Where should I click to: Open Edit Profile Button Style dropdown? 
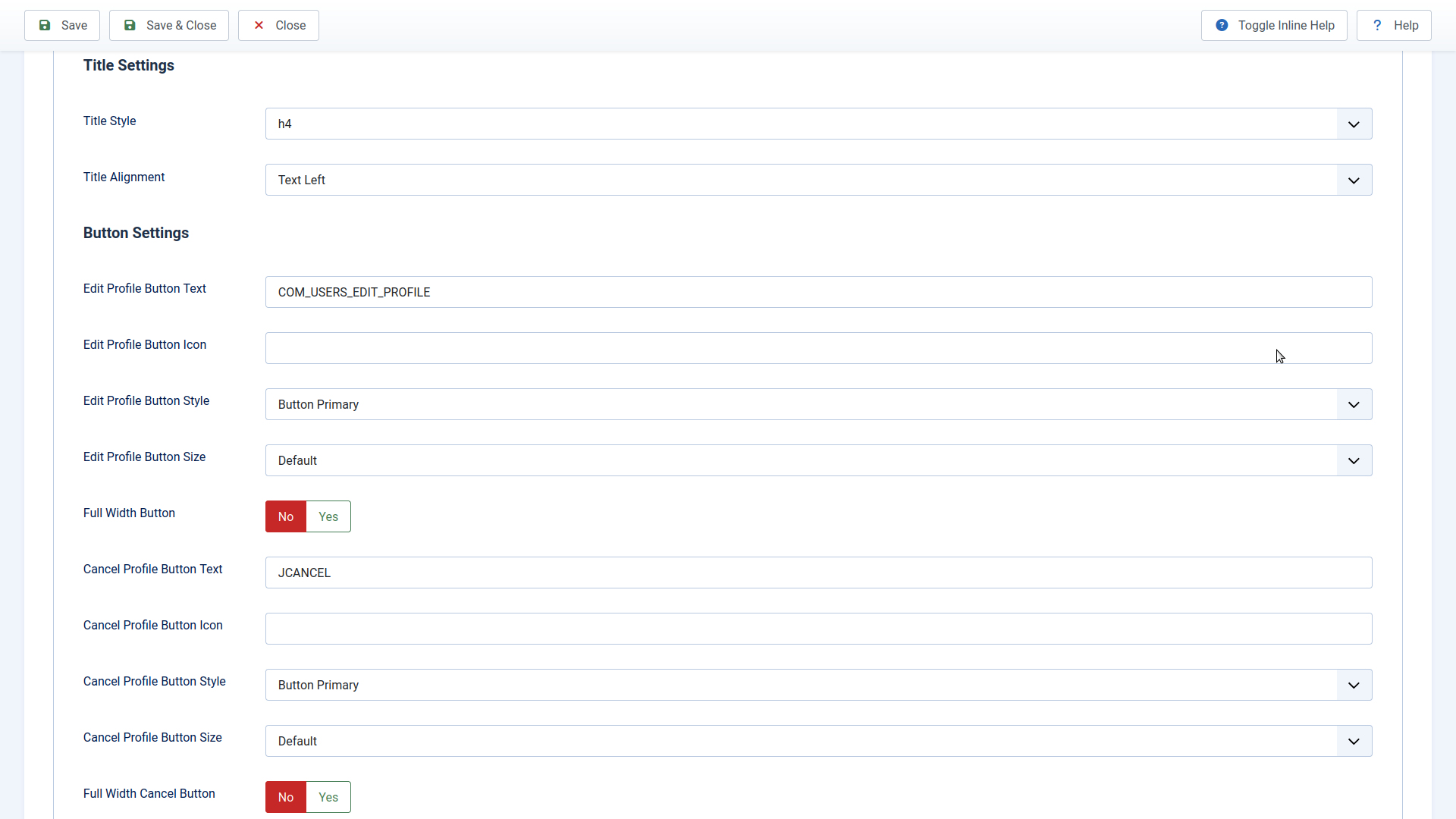pos(818,404)
